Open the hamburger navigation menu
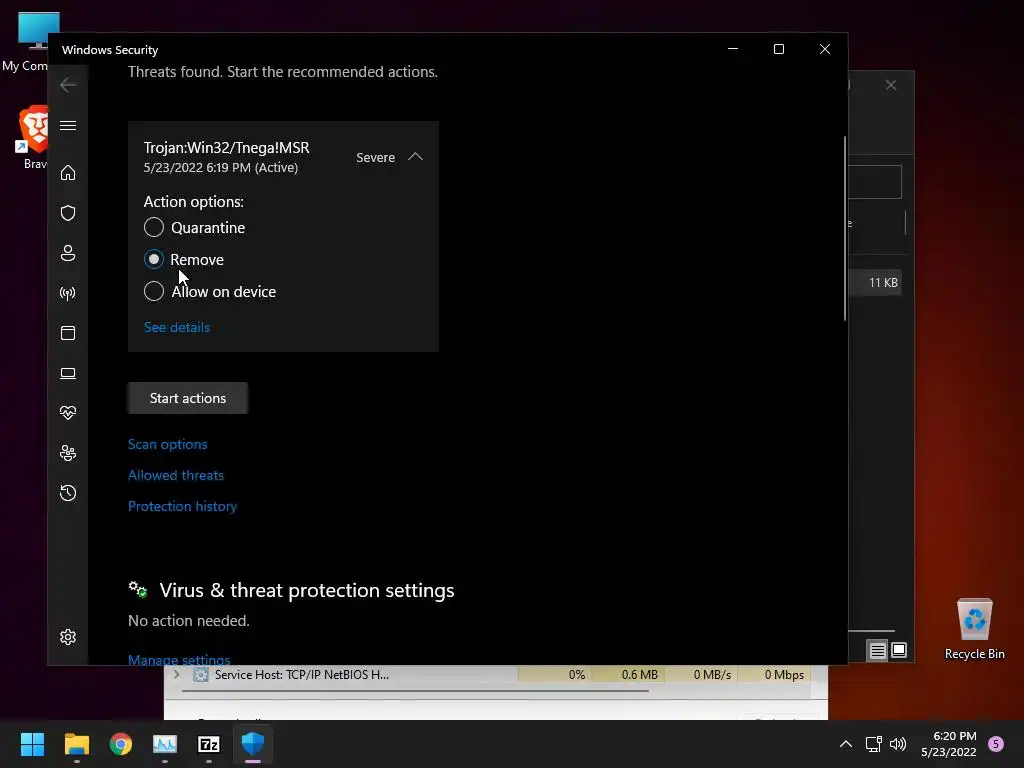Screen dimensions: 1024x768 point(68,125)
